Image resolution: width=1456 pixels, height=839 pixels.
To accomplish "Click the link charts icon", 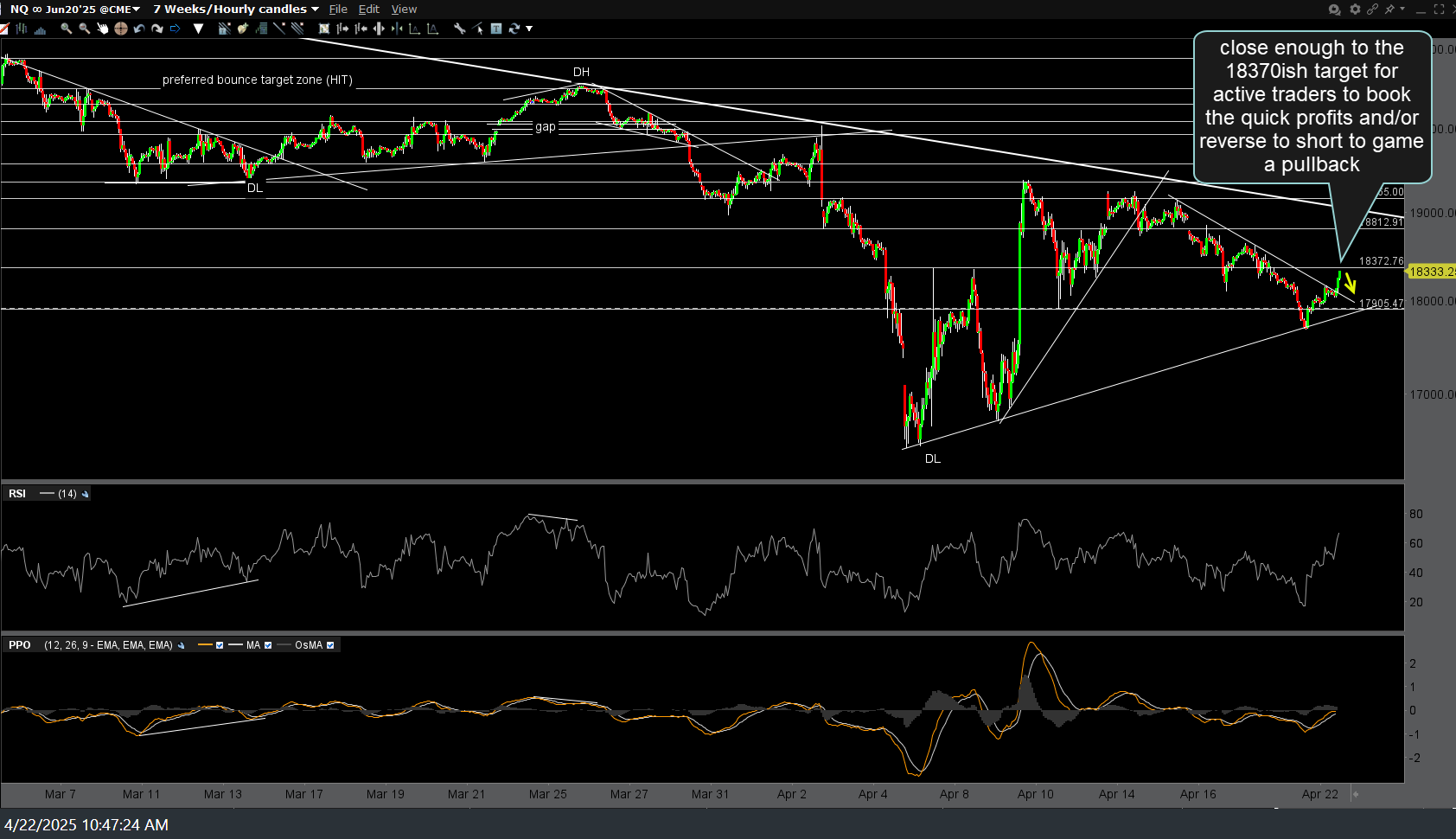I will [x=1373, y=10].
